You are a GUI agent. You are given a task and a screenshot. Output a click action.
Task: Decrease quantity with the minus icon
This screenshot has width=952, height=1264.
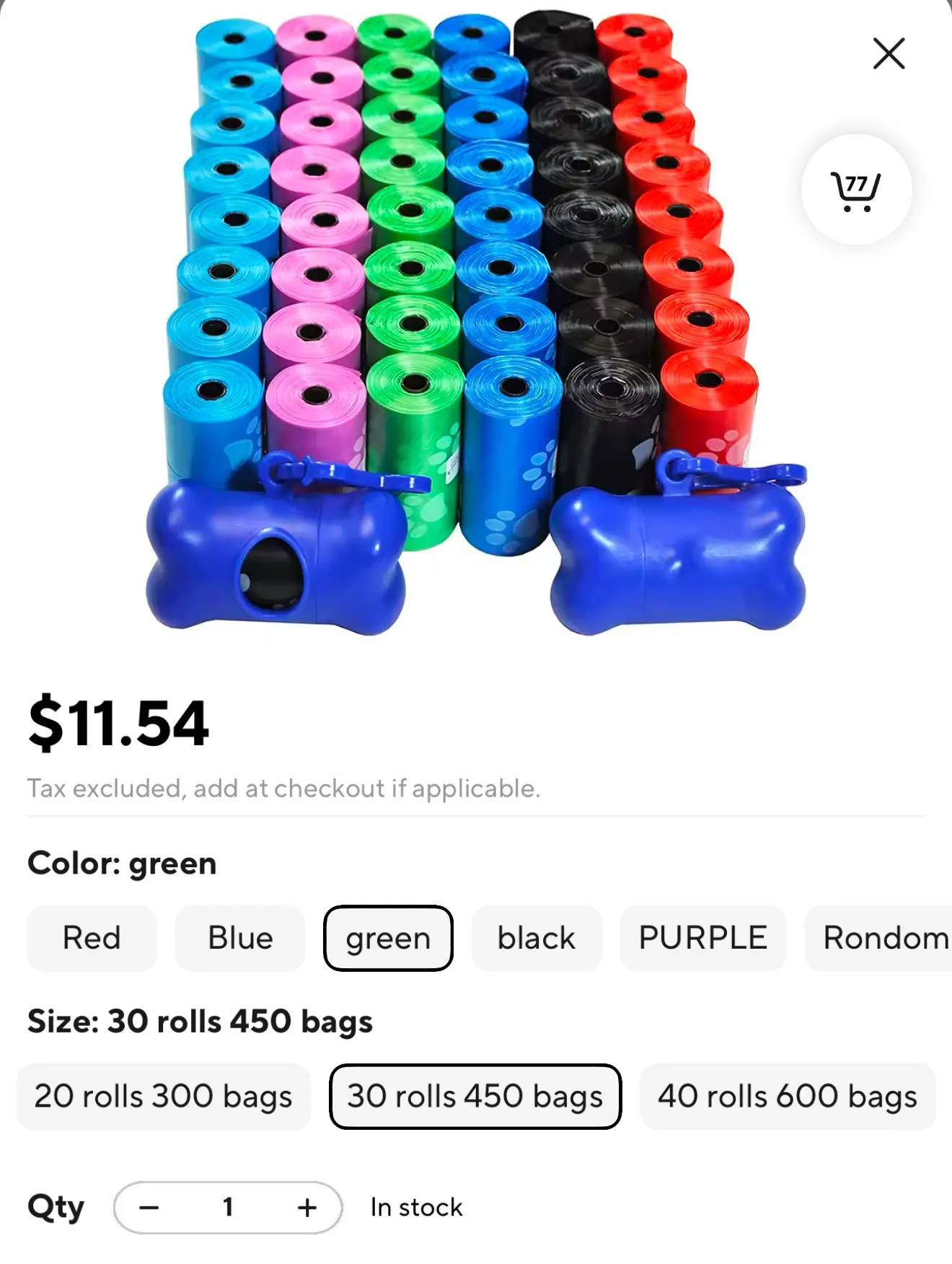(x=149, y=1207)
